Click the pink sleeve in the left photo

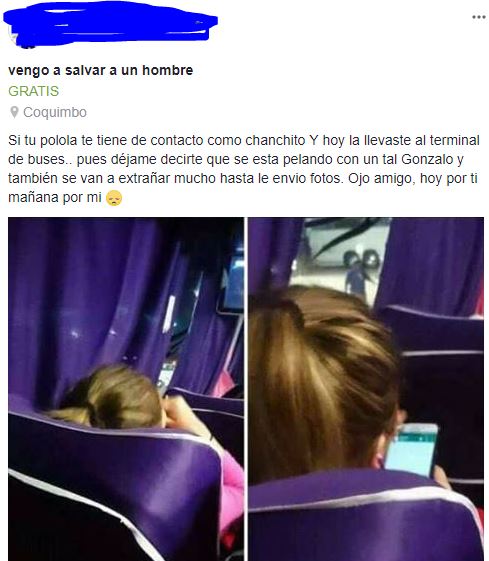point(230,494)
